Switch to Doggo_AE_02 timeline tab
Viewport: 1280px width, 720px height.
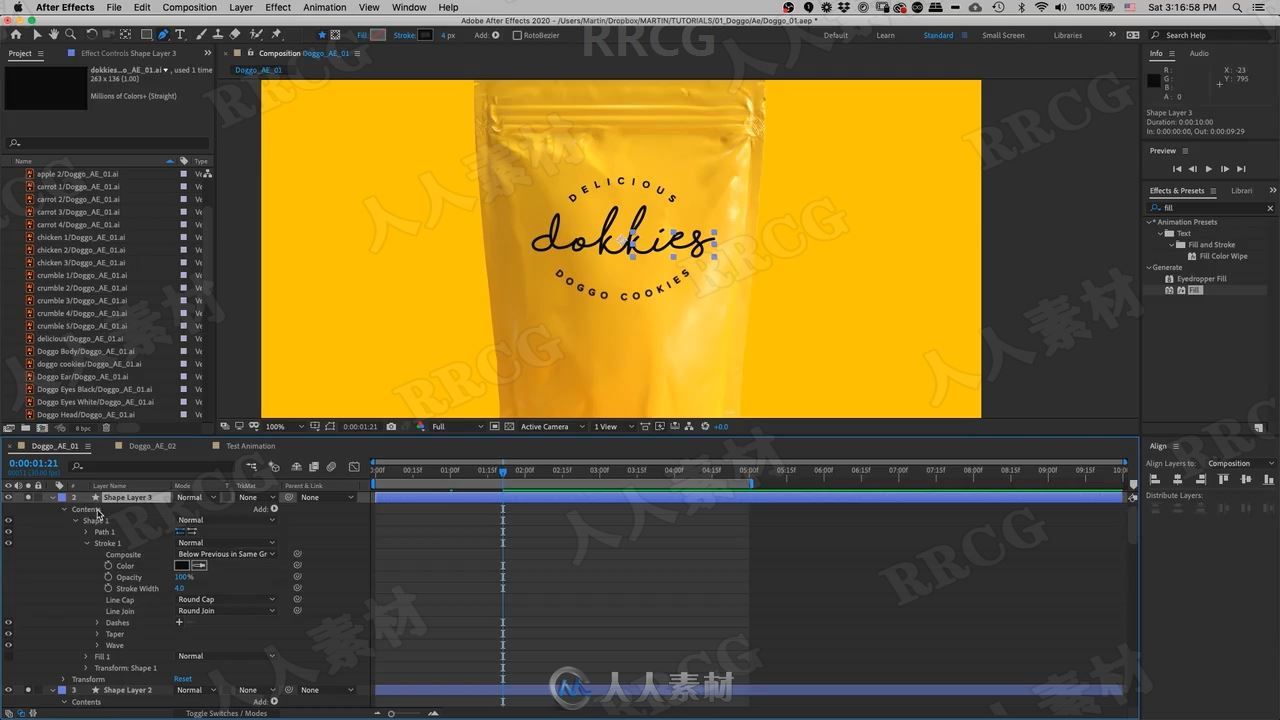click(152, 446)
